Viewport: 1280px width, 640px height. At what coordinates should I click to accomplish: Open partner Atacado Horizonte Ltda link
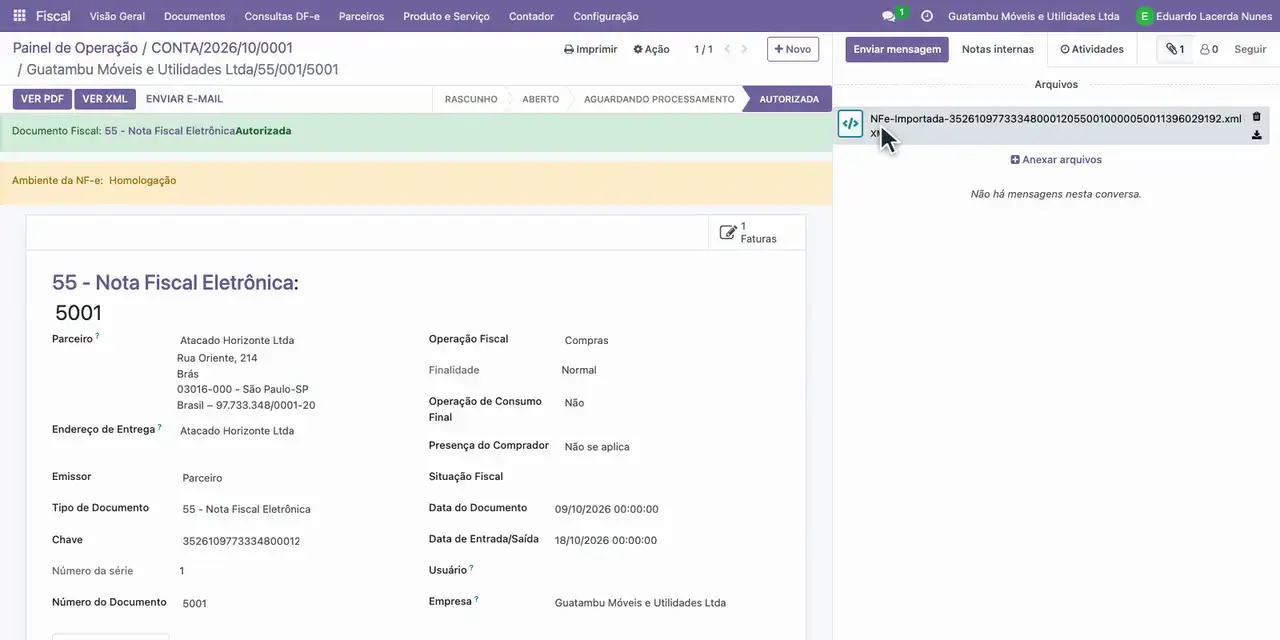tap(237, 340)
